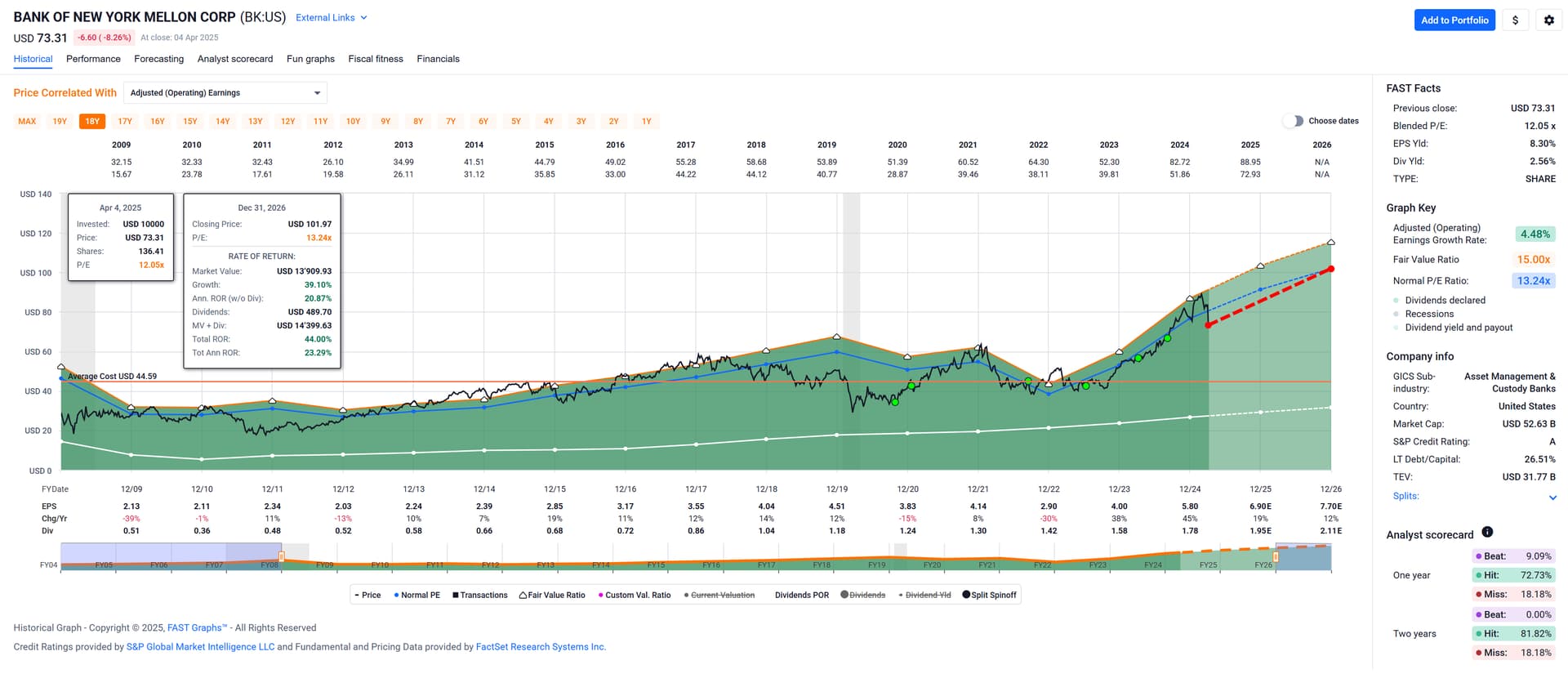Screen dimensions: 1568x674
Task: Click FY15 in the range navigator
Action: 656,565
